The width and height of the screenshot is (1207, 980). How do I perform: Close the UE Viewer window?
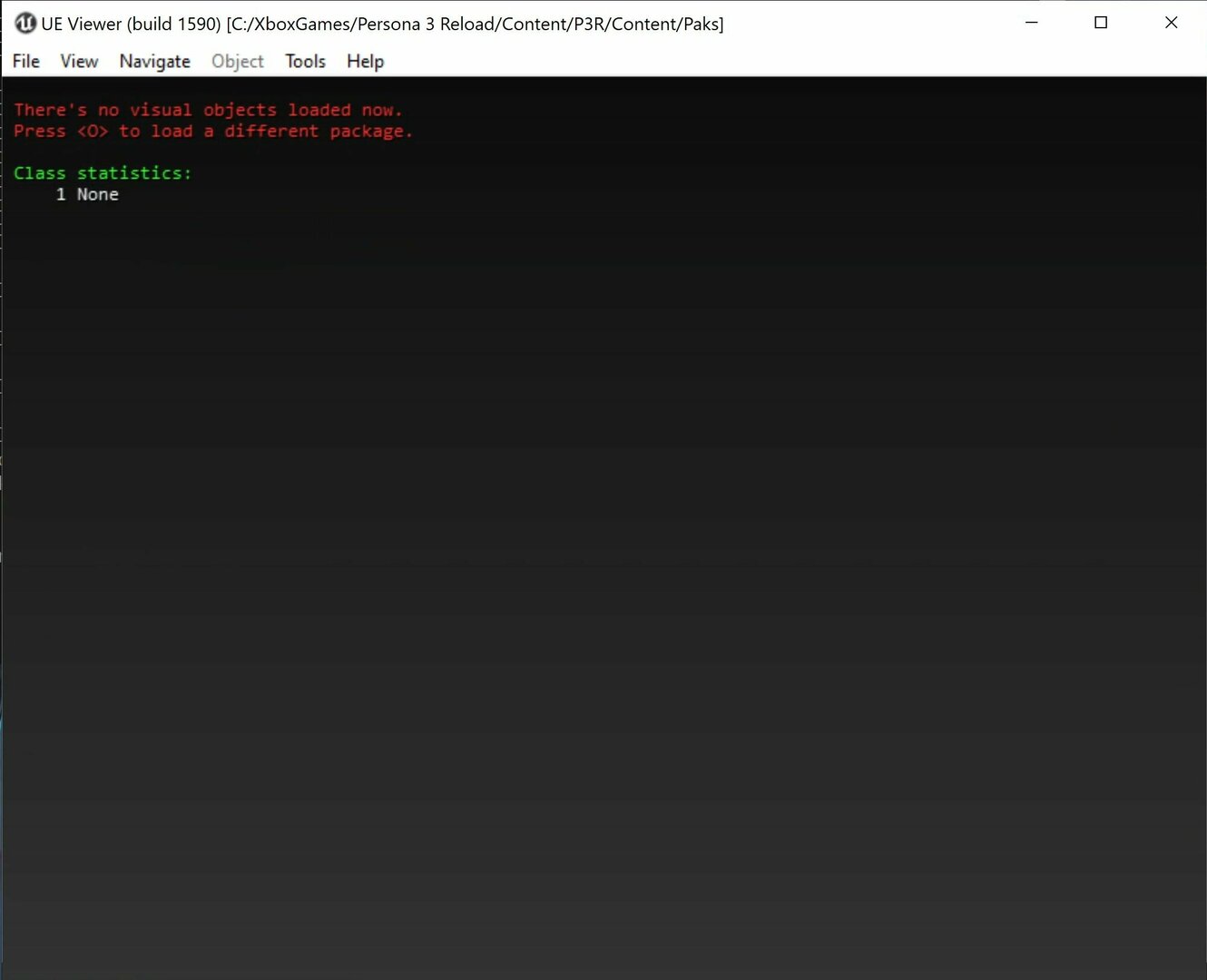[x=1171, y=23]
